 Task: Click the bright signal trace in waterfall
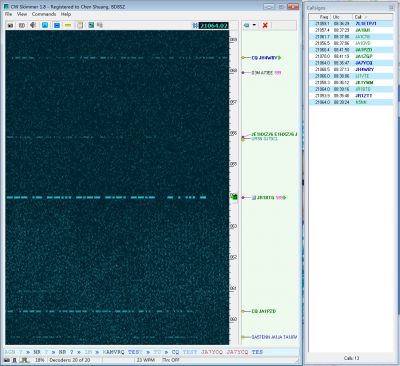(106, 198)
